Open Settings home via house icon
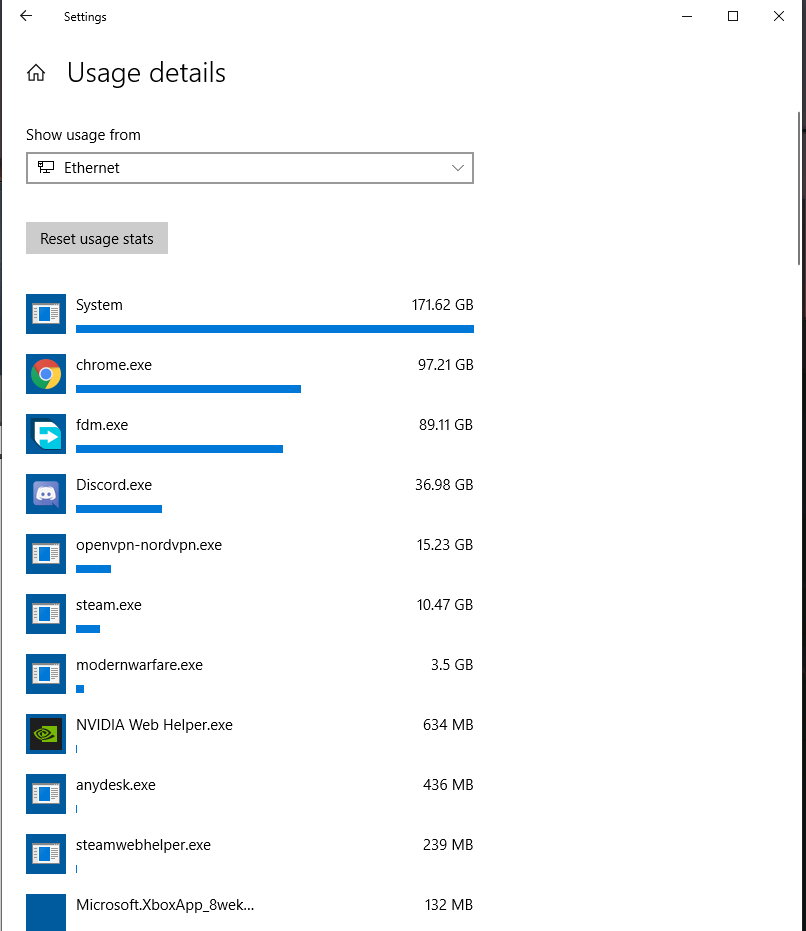Screen dimensions: 806x931 (x=36, y=72)
